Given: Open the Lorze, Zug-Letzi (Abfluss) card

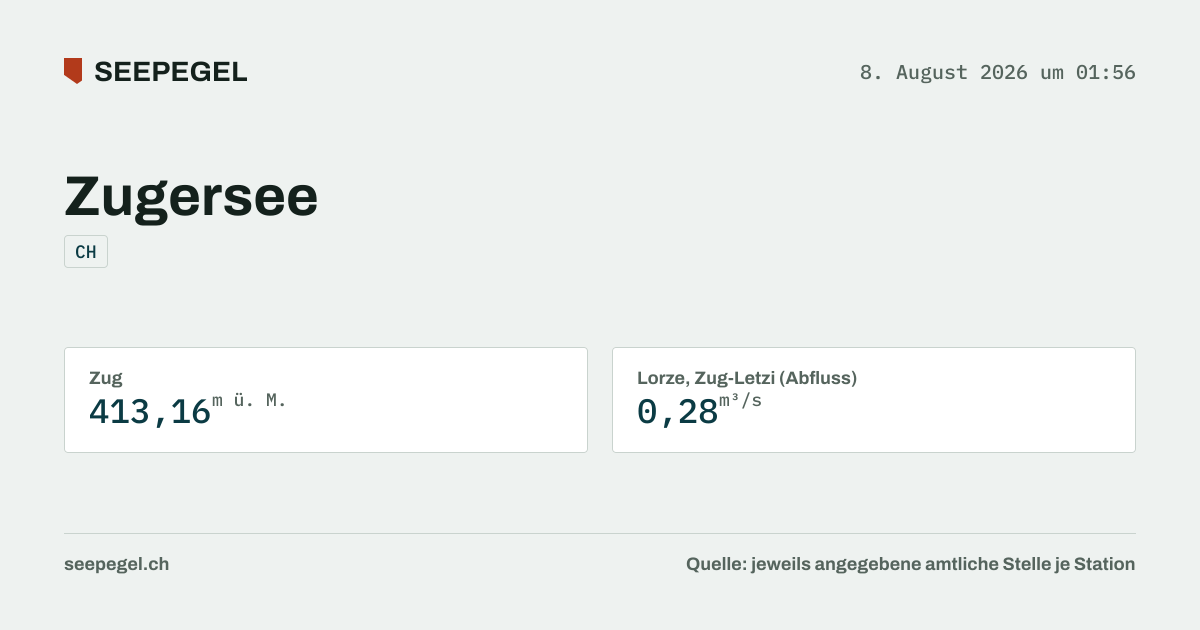Looking at the screenshot, I should [x=874, y=400].
